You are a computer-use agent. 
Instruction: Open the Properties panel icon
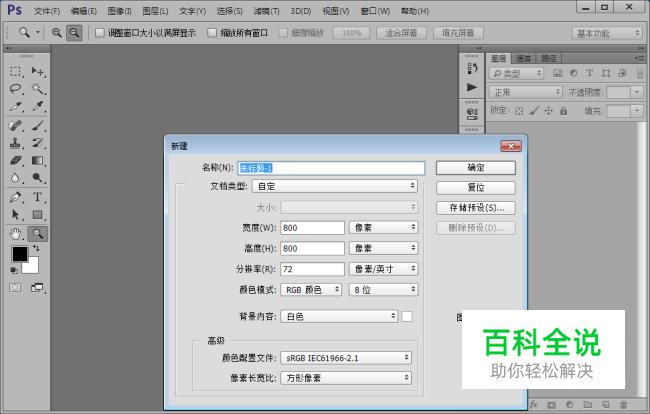point(472,113)
